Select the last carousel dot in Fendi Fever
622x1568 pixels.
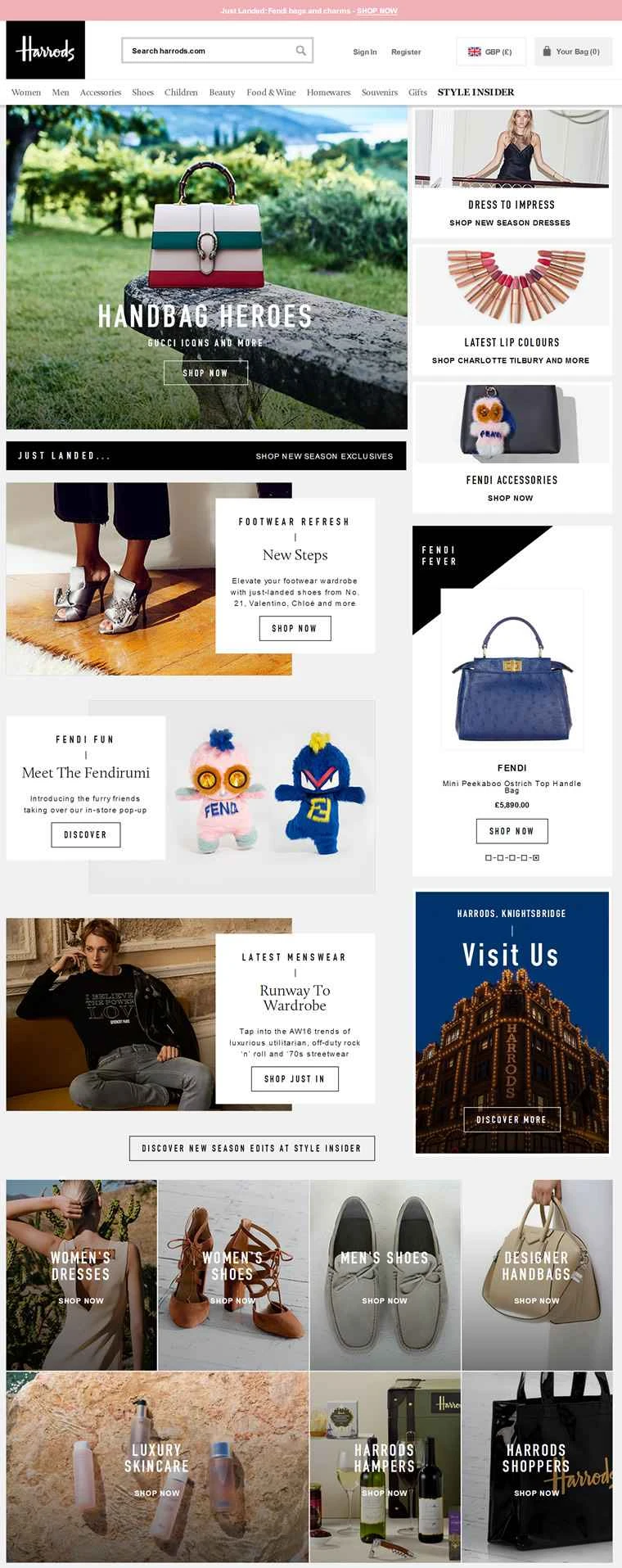click(536, 858)
